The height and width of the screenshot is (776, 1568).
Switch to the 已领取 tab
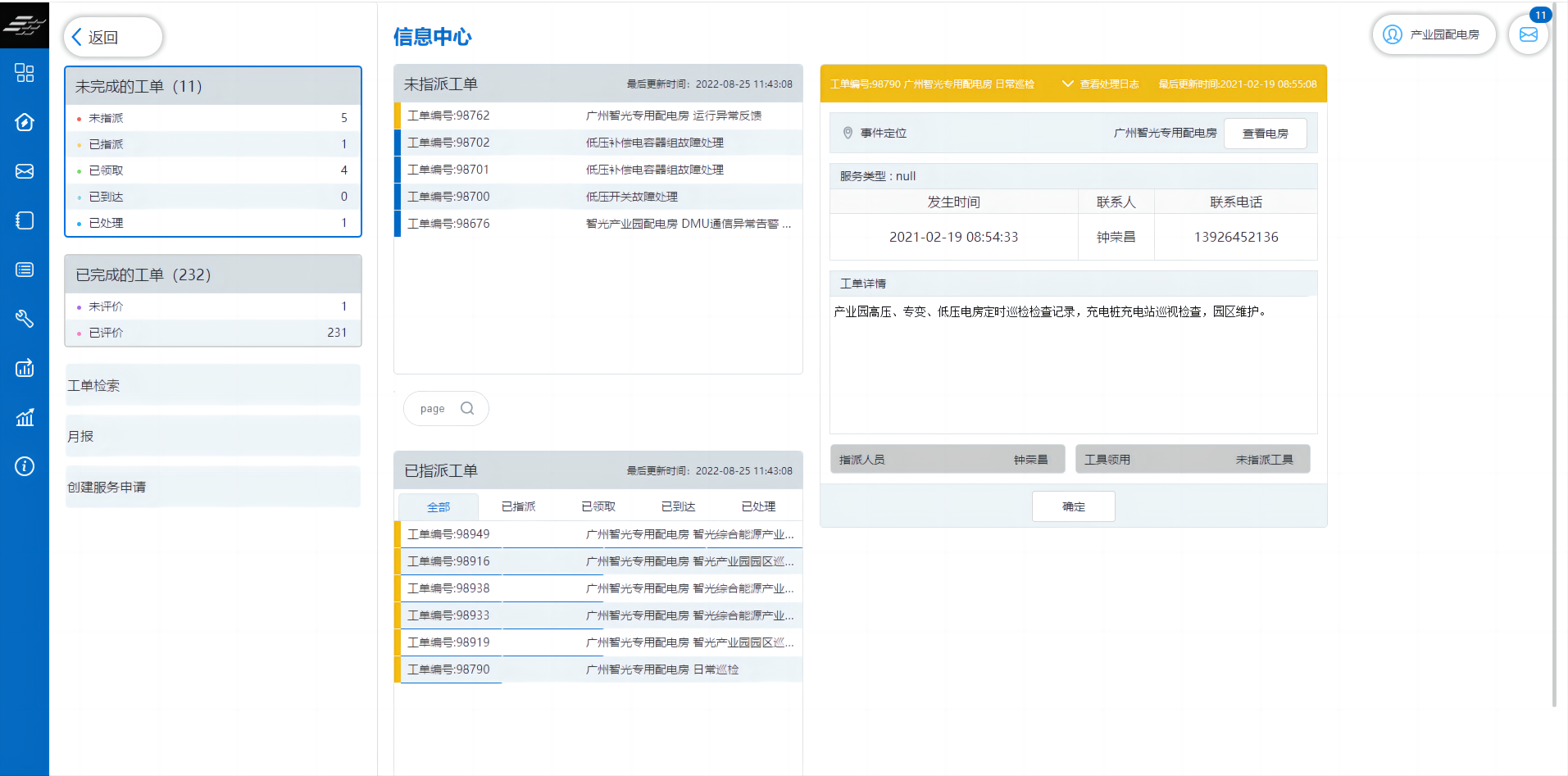[598, 506]
